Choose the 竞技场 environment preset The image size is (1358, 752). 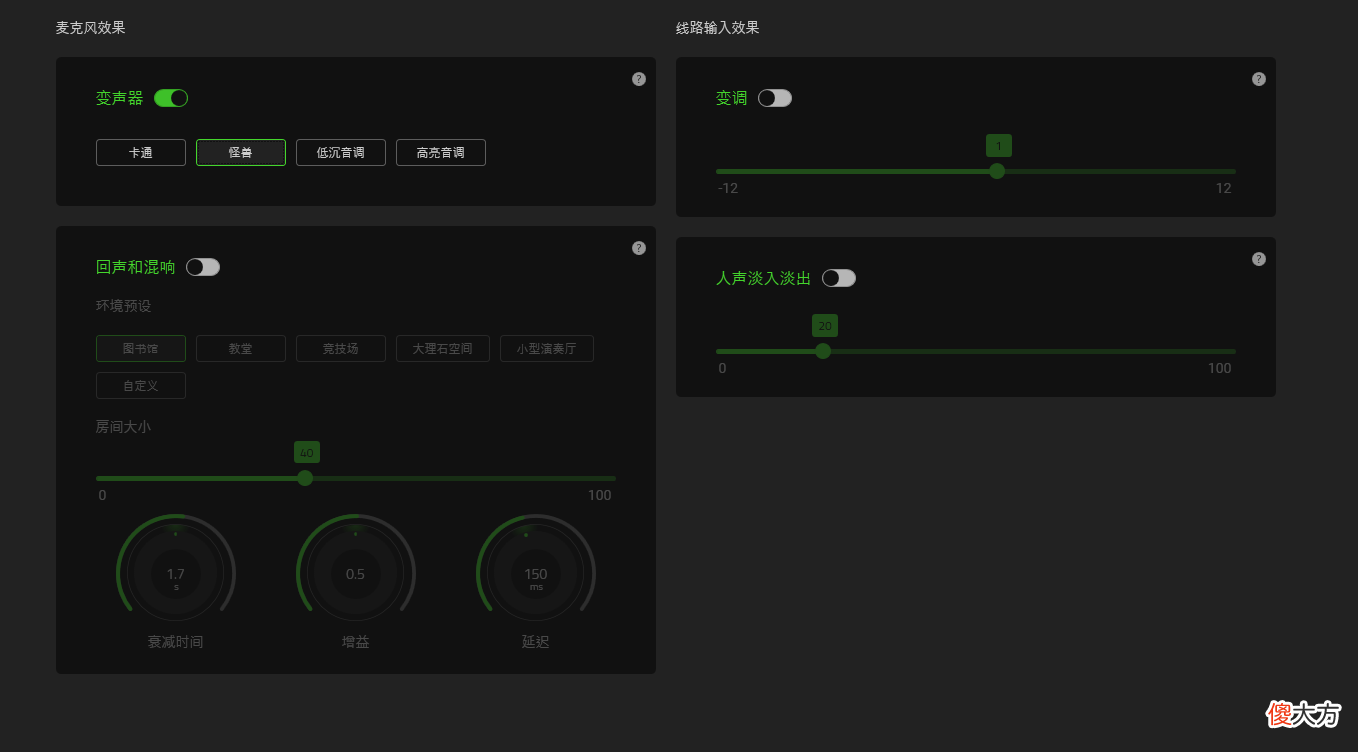pos(341,348)
